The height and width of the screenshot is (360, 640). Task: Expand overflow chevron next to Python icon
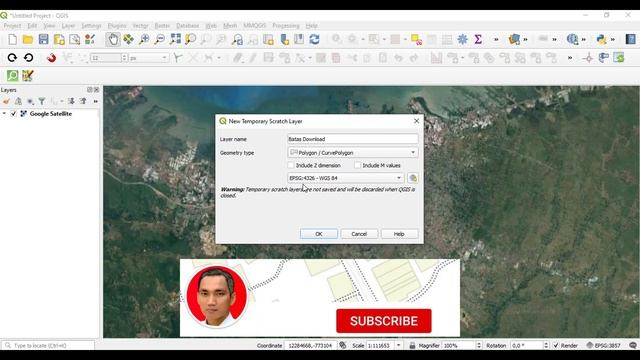[x=613, y=40]
